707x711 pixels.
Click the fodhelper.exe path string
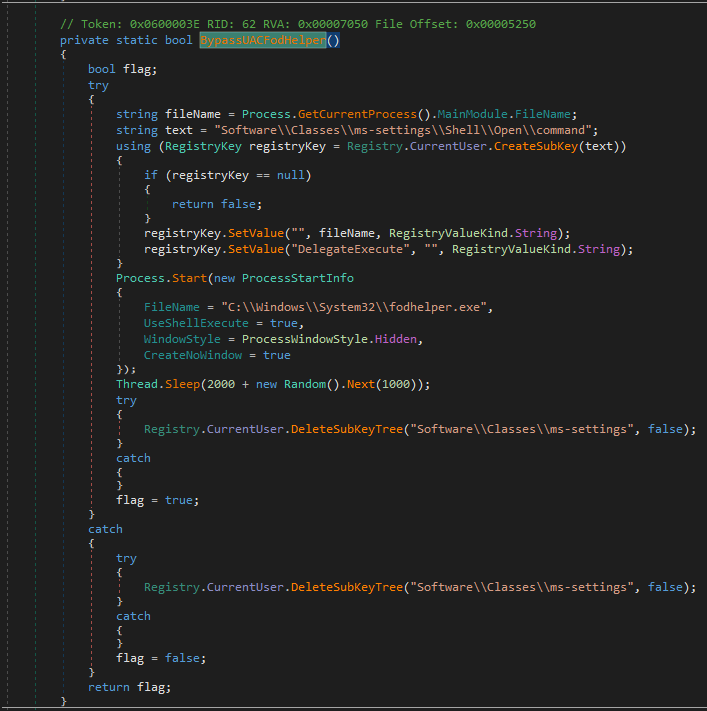tap(354, 307)
